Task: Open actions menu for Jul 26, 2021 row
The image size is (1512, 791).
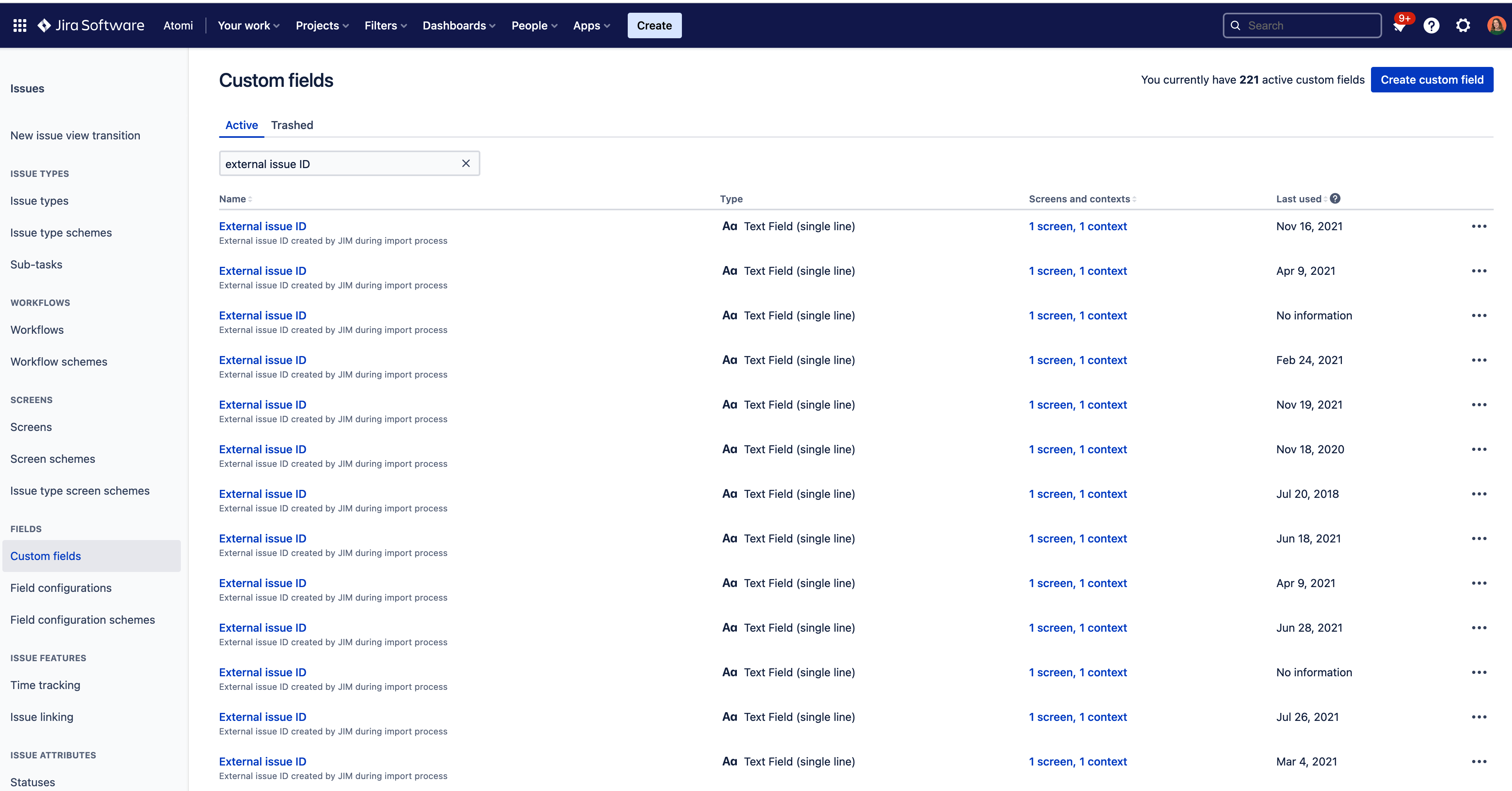Action: (1479, 717)
